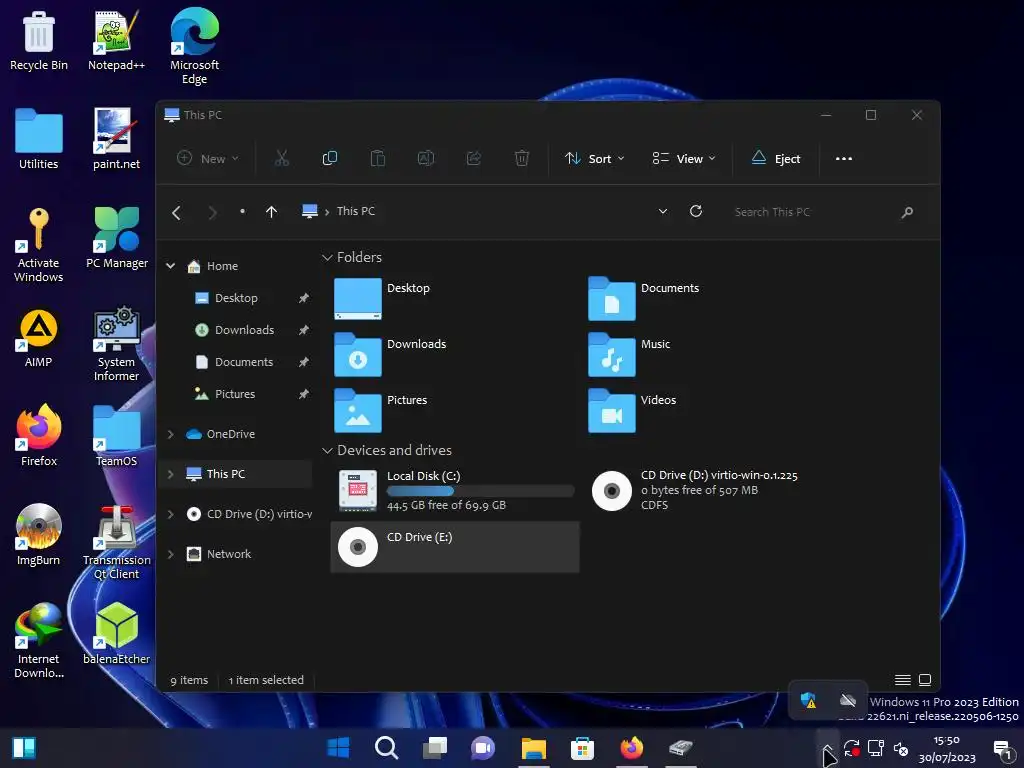Image resolution: width=1024 pixels, height=768 pixels.
Task: Select Local Disk (C:) drive
Action: [x=455, y=490]
